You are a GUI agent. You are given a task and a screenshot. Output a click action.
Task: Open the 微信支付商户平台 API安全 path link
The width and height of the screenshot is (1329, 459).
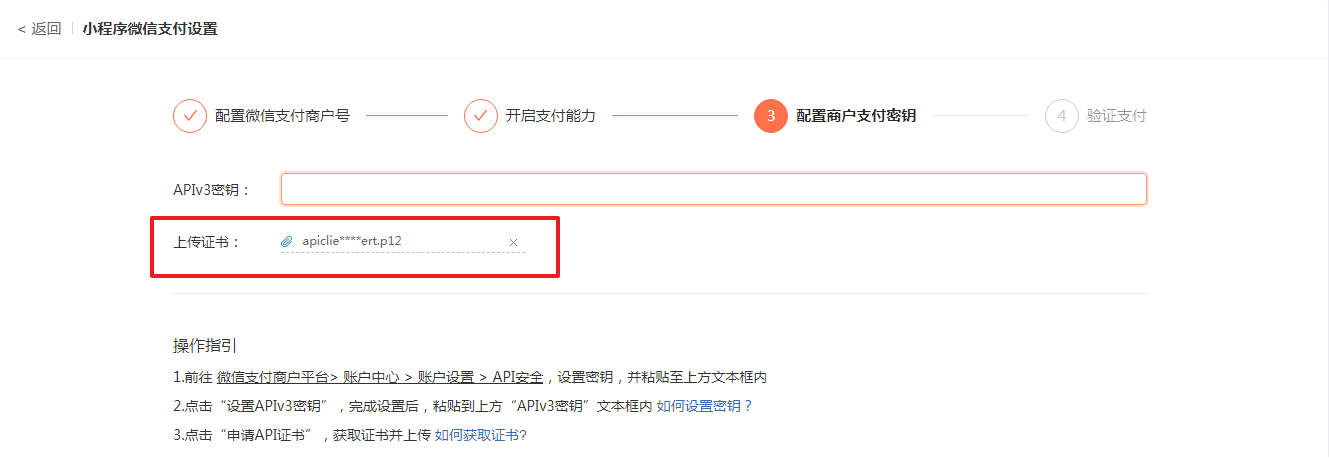pyautogui.click(x=380, y=377)
